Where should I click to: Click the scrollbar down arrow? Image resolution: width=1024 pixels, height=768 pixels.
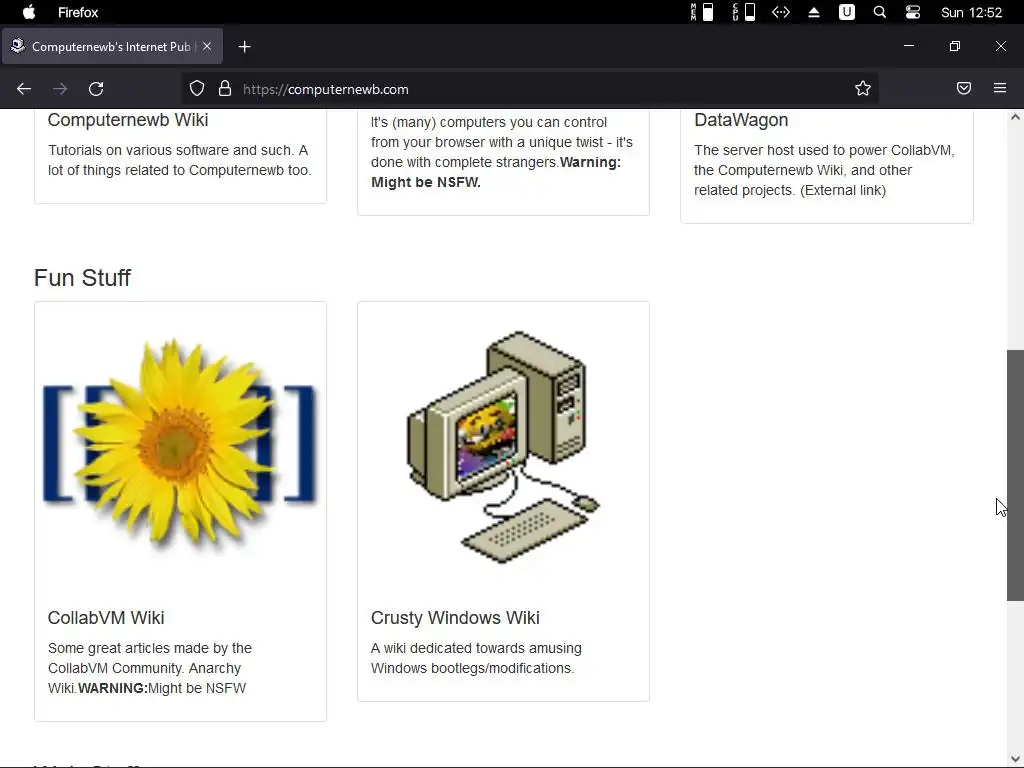coord(1015,759)
